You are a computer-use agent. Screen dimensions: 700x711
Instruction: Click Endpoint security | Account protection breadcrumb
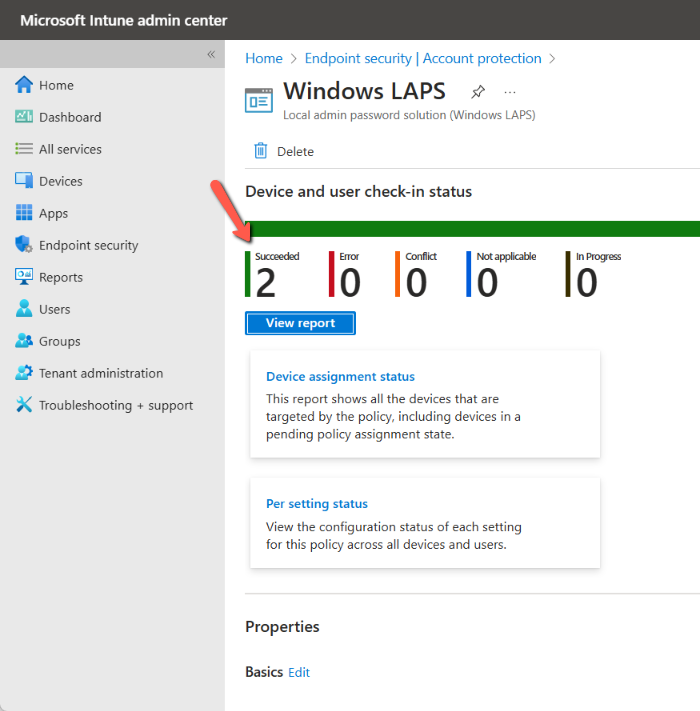coord(423,58)
